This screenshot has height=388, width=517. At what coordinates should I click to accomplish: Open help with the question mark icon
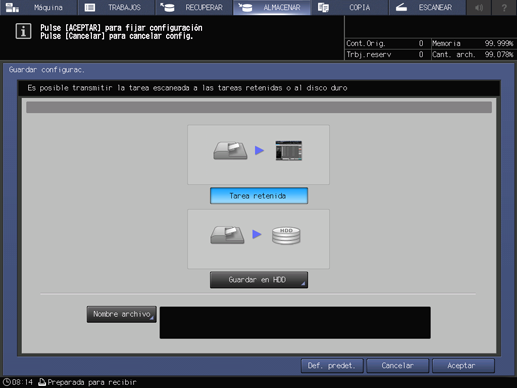click(504, 7)
